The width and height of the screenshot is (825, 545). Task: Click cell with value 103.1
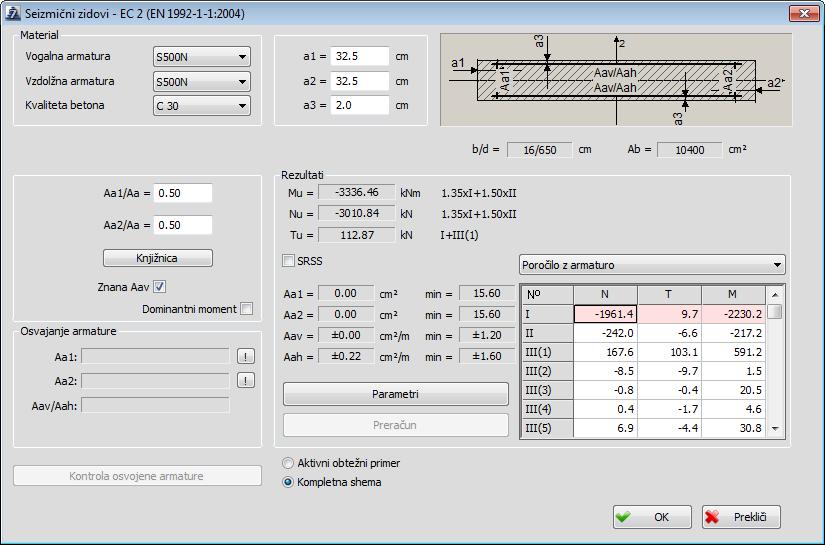click(669, 352)
